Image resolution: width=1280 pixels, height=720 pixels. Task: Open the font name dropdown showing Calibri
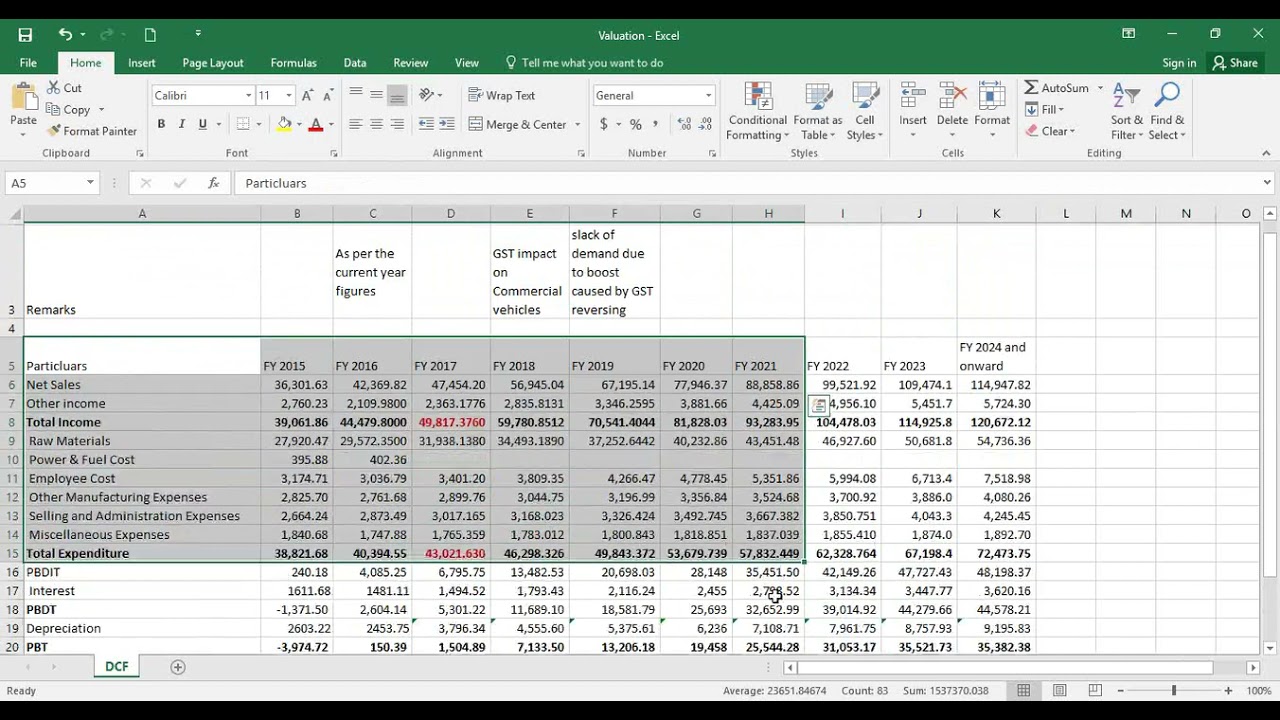[x=248, y=96]
